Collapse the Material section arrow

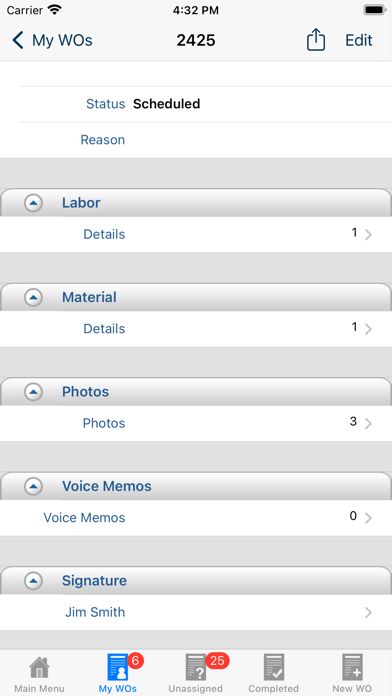click(33, 297)
